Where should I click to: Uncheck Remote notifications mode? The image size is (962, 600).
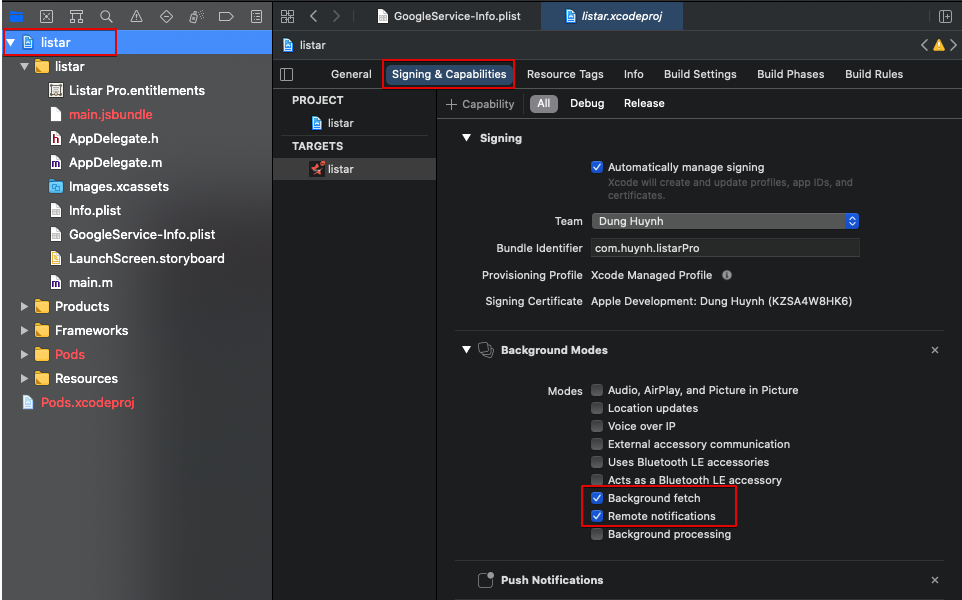(596, 516)
